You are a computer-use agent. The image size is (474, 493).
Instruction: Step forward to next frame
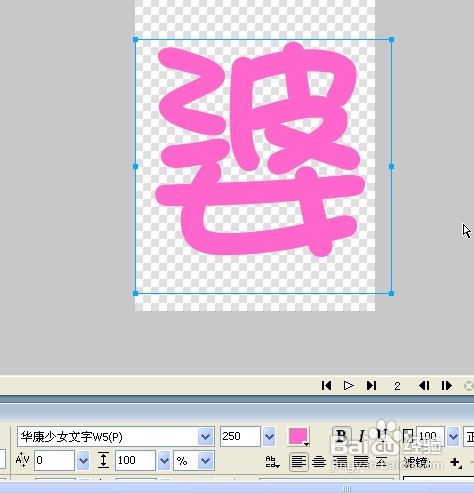pyautogui.click(x=447, y=386)
